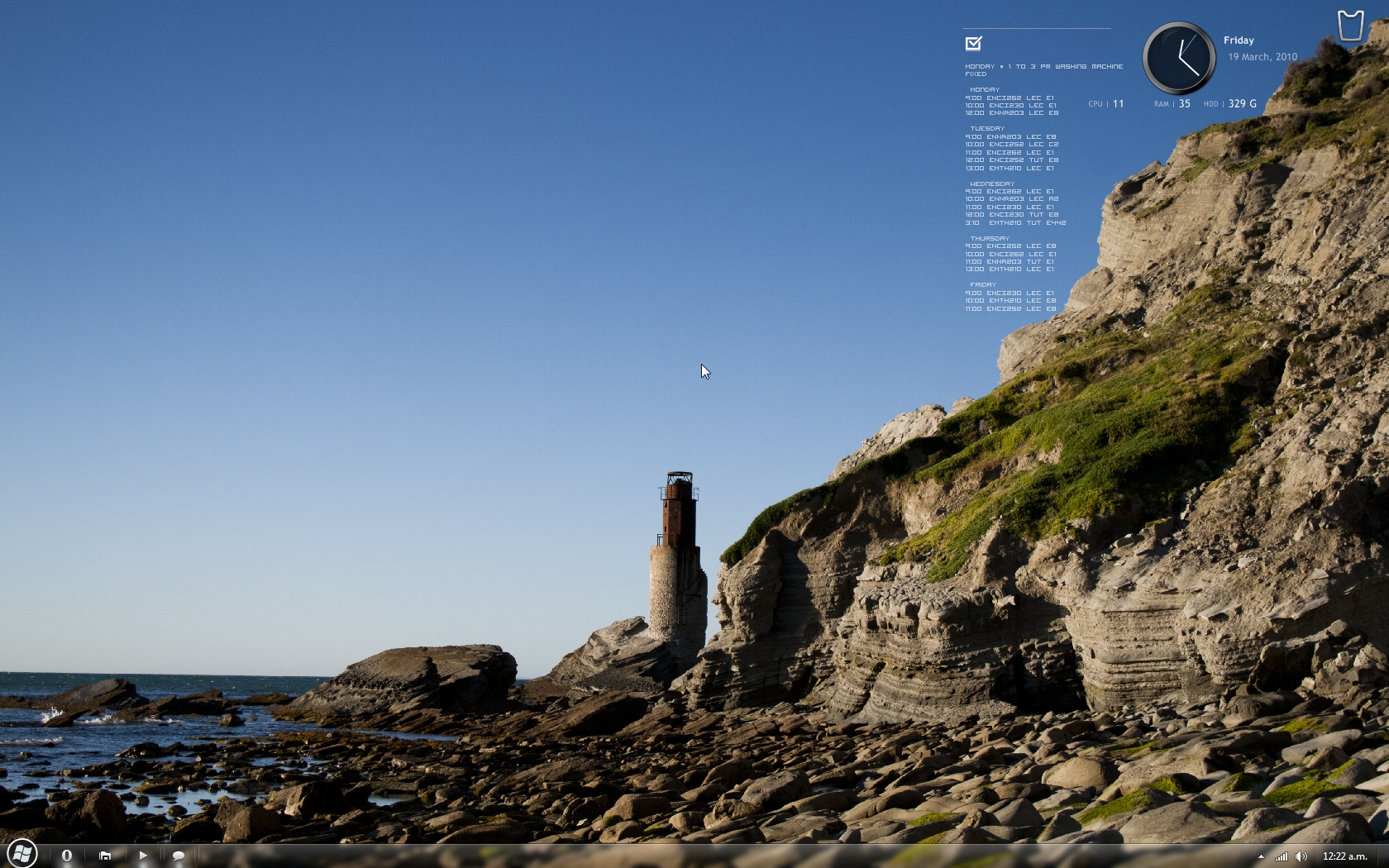Click the Wednesday timetable heading

992,184
